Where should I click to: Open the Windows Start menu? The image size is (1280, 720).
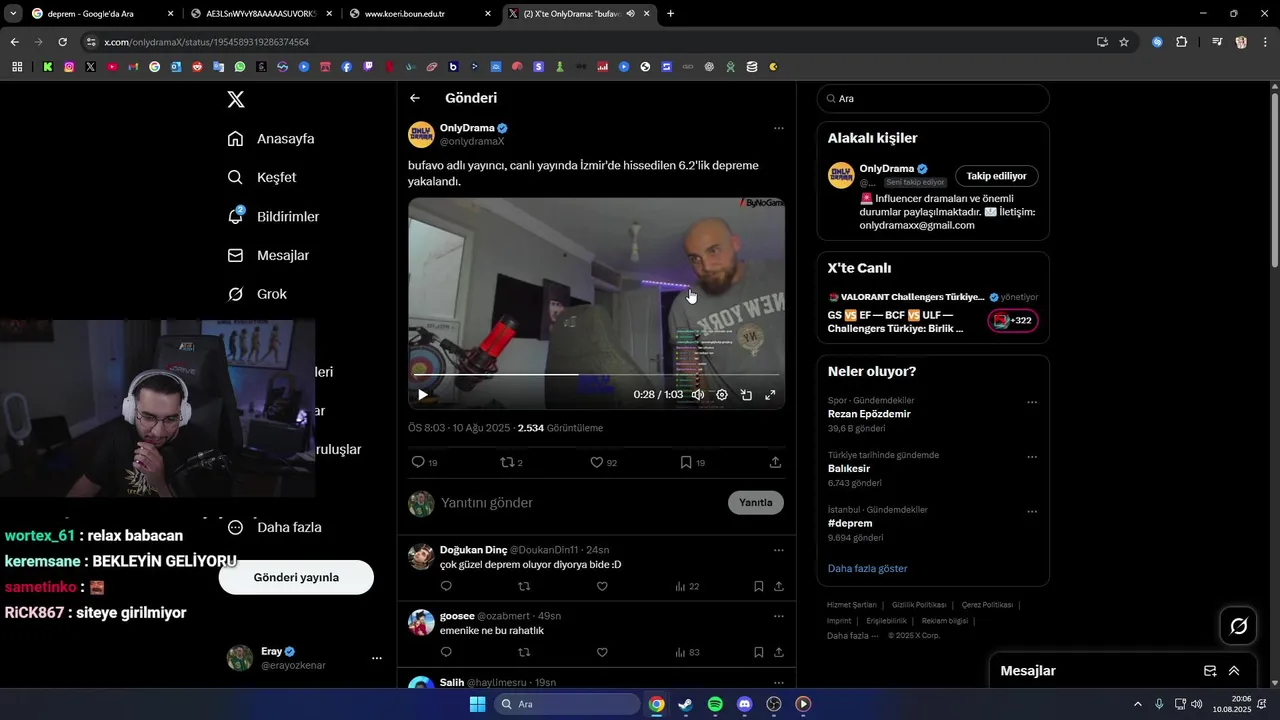(x=477, y=704)
